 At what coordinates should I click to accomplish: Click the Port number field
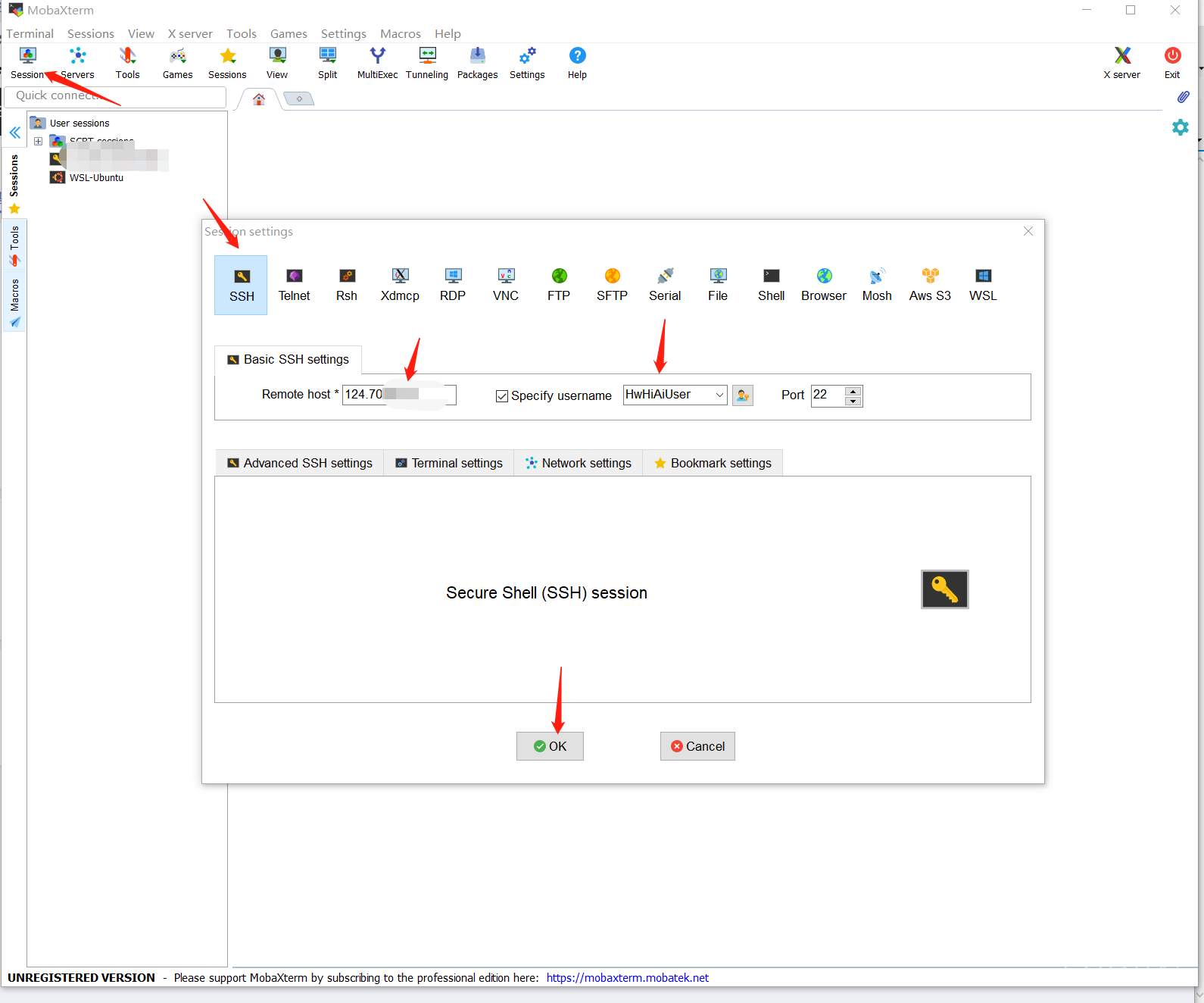[x=828, y=395]
